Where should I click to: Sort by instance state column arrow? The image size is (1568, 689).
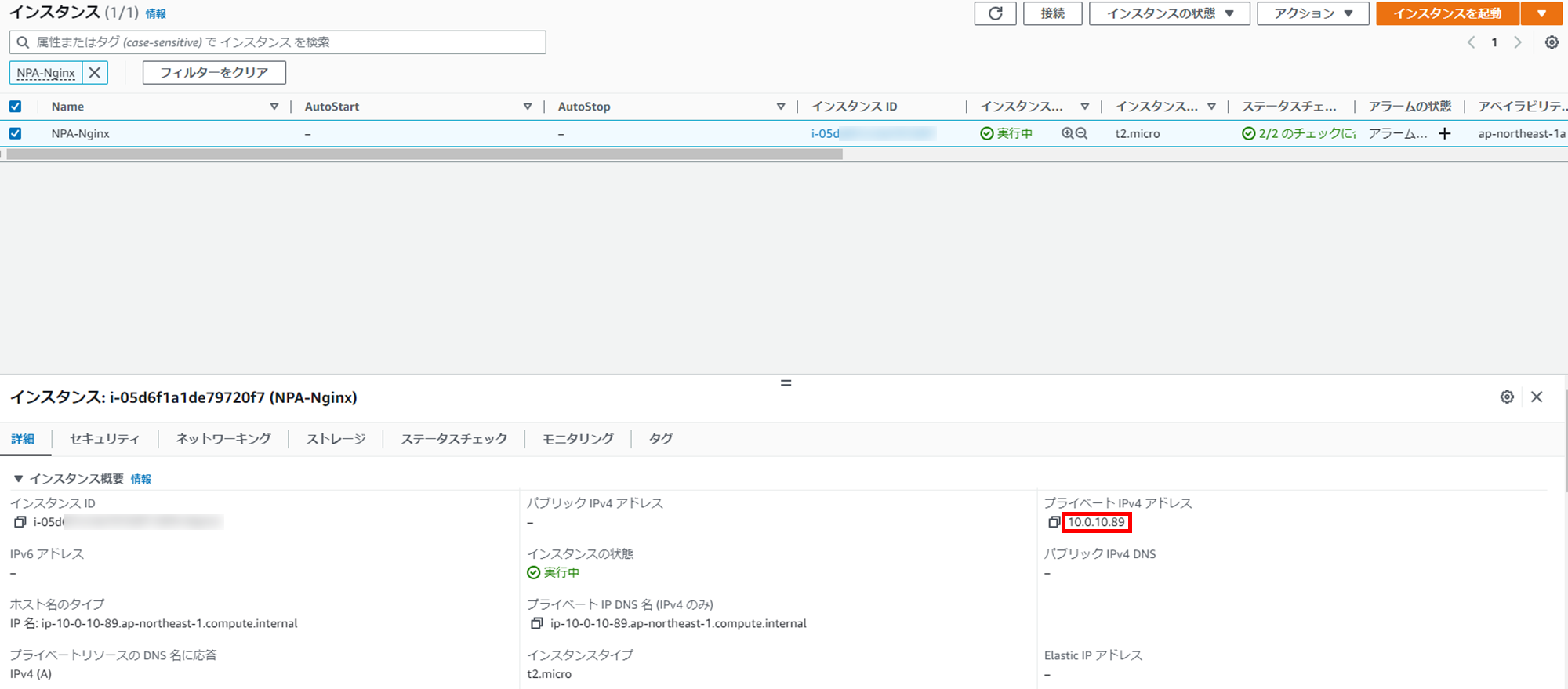1084,107
